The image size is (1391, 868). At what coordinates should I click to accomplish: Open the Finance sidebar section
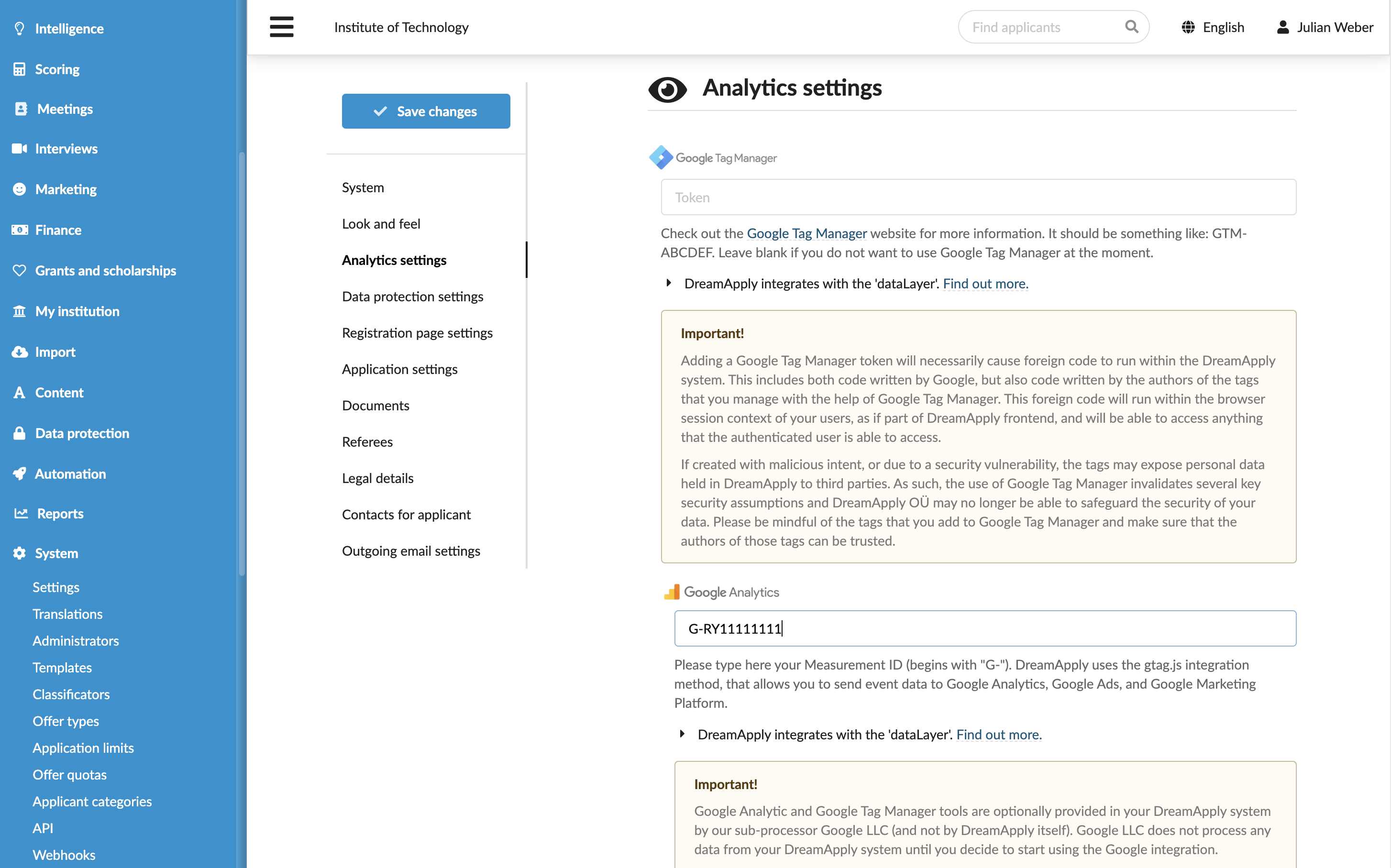coord(58,230)
